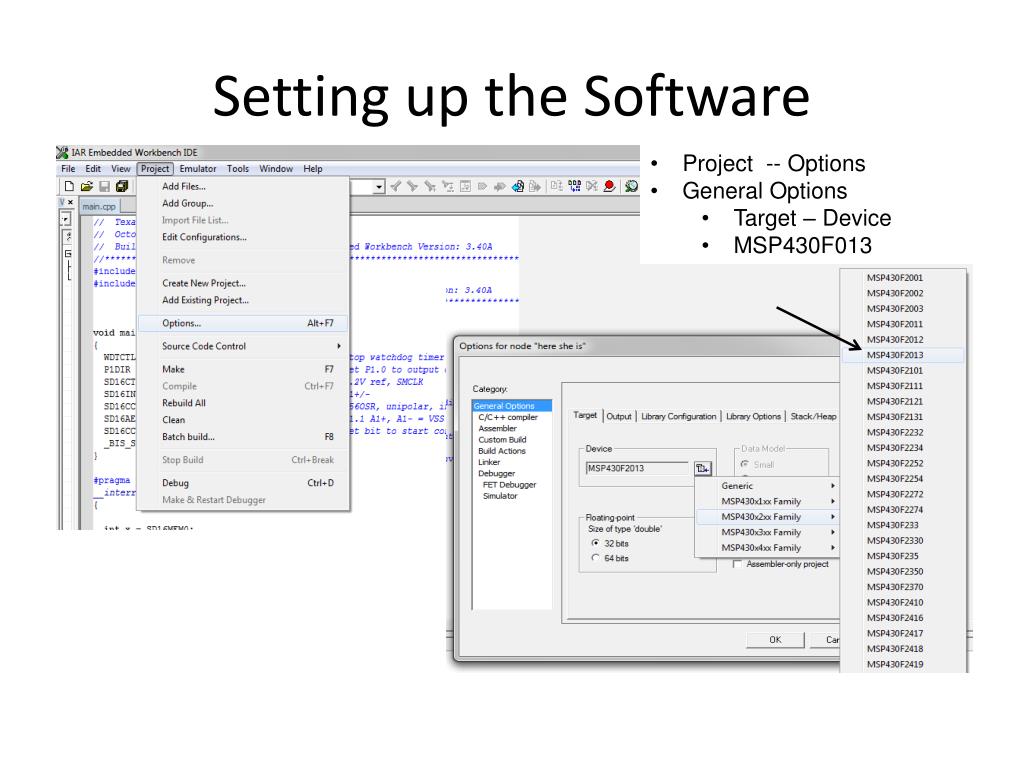Close the workspace pane with X

[71, 202]
